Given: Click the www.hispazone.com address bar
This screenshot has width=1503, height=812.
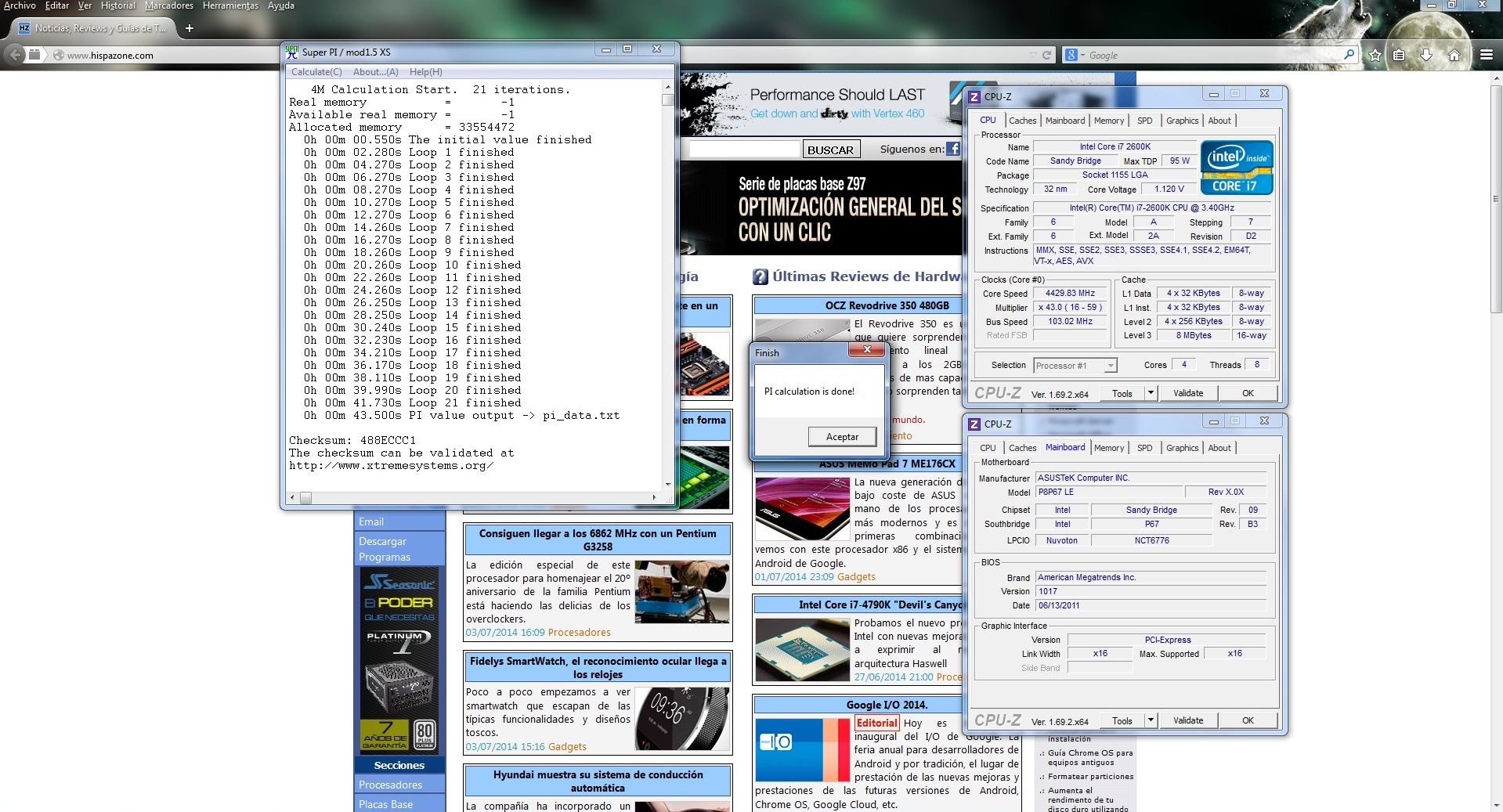Looking at the screenshot, I should click(x=540, y=56).
